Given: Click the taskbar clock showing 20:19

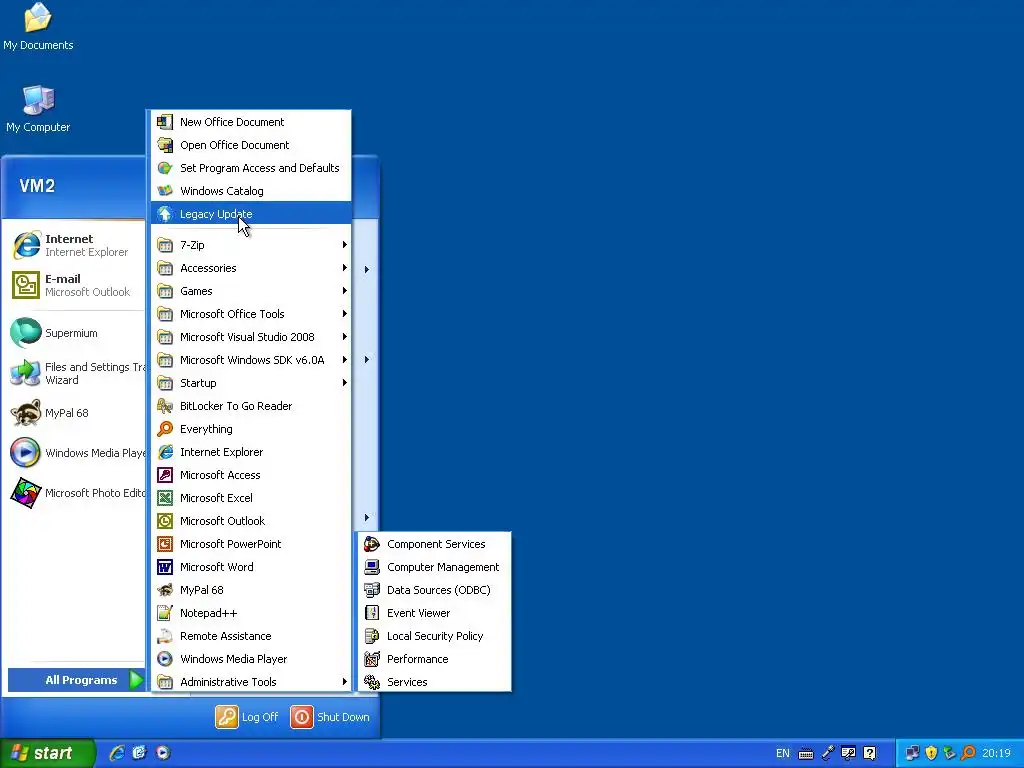Looking at the screenshot, I should click(x=996, y=753).
